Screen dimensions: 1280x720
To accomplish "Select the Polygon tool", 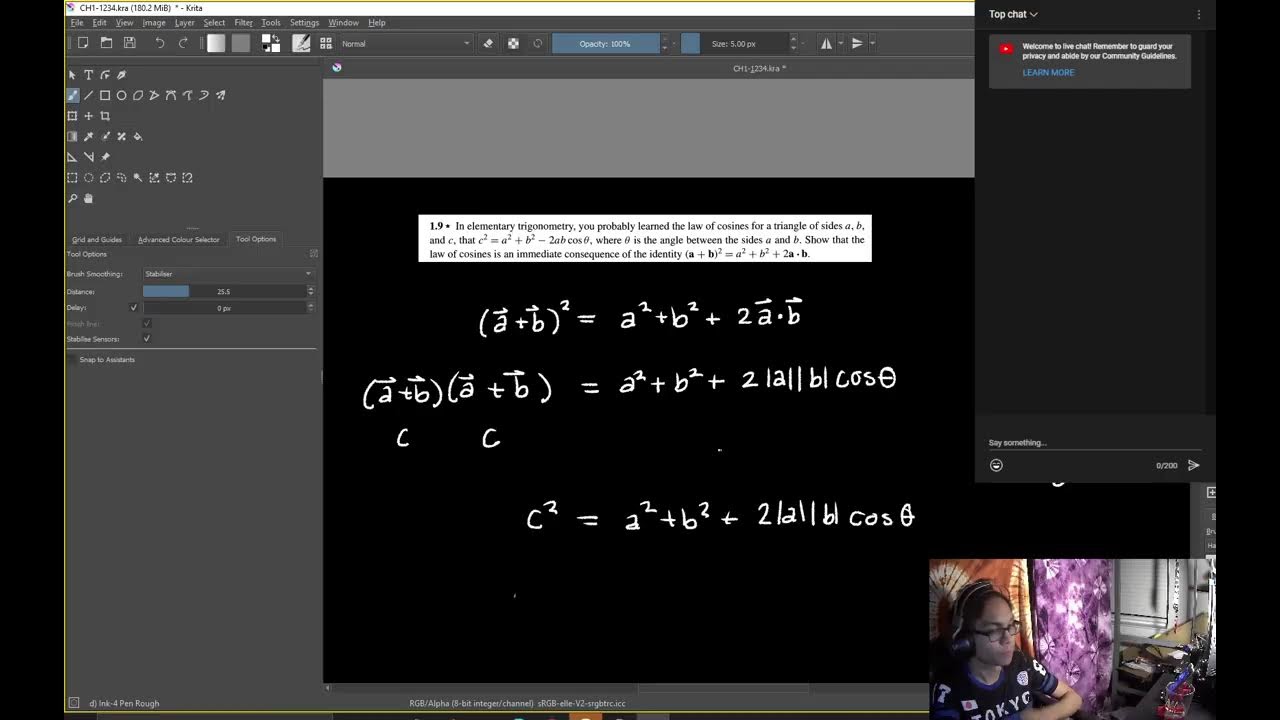I will (138, 96).
